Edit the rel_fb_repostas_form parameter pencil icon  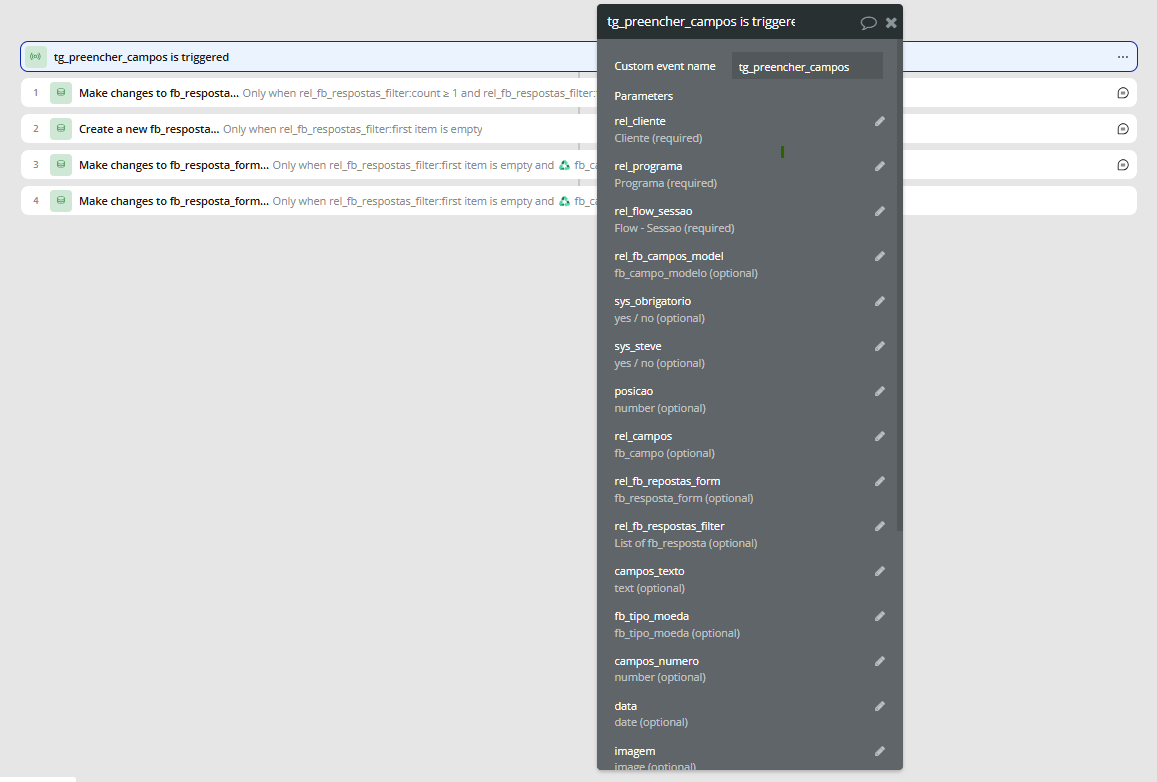point(880,481)
